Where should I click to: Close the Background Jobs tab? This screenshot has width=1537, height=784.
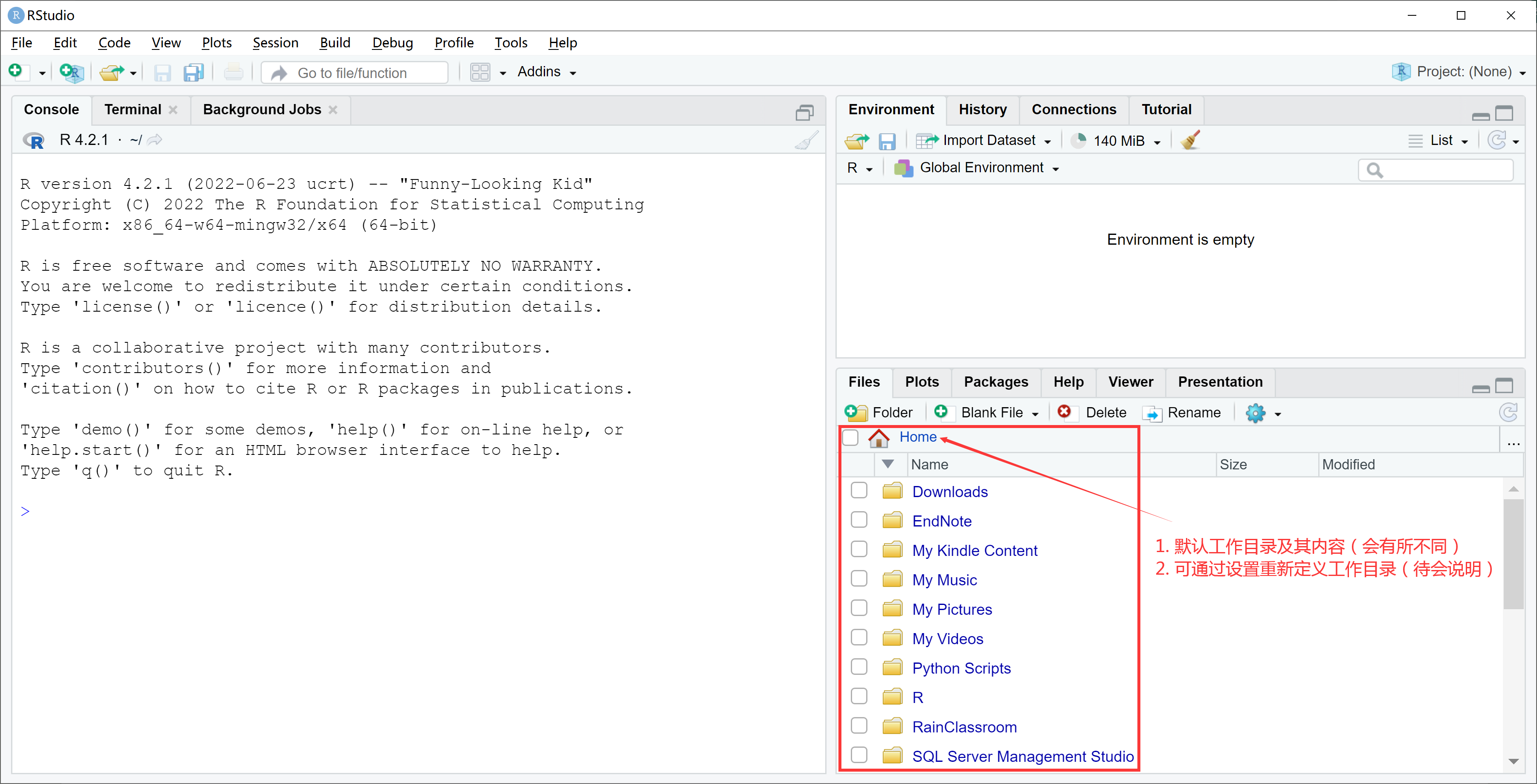pos(333,110)
